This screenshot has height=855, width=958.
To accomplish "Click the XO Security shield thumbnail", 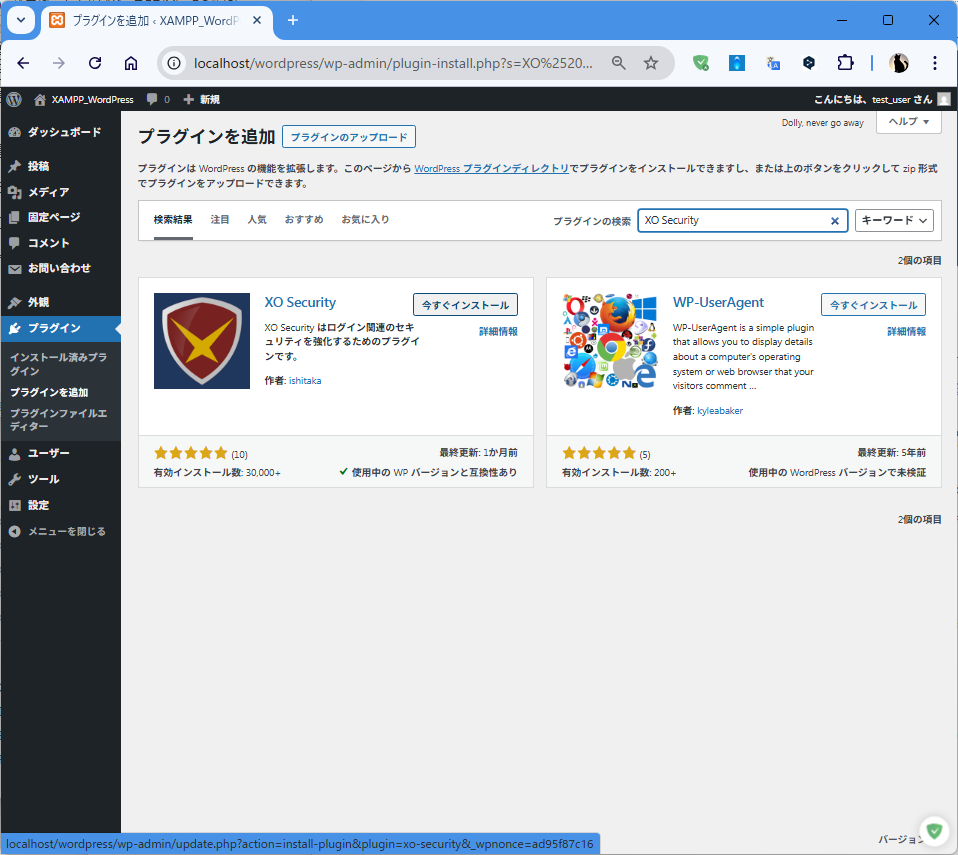I will click(202, 341).
